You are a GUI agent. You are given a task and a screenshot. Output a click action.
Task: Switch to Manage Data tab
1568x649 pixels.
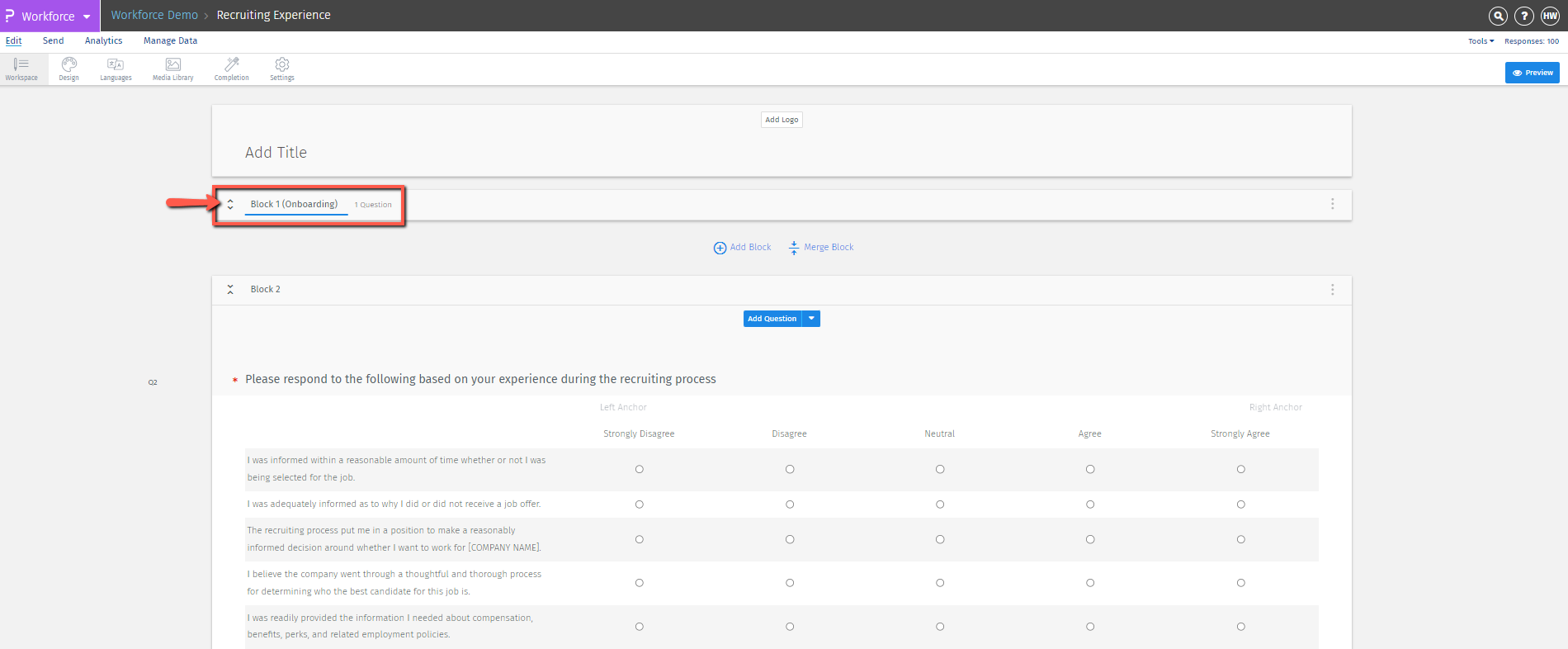[170, 40]
